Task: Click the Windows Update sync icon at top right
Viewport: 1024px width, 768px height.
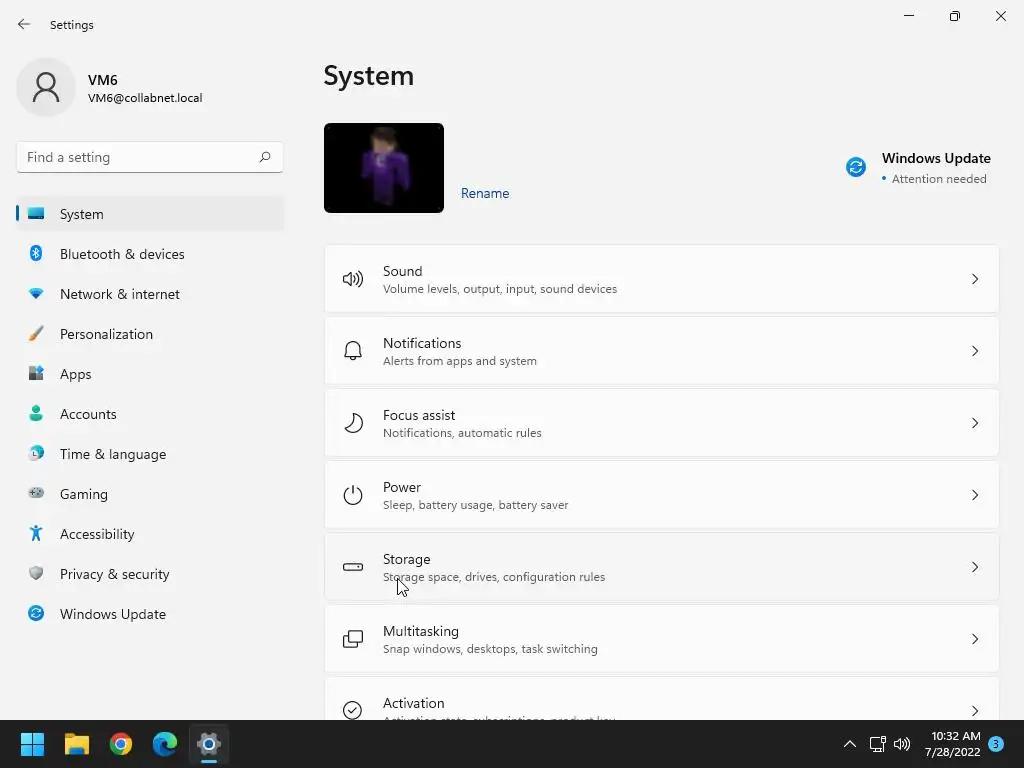Action: (856, 167)
